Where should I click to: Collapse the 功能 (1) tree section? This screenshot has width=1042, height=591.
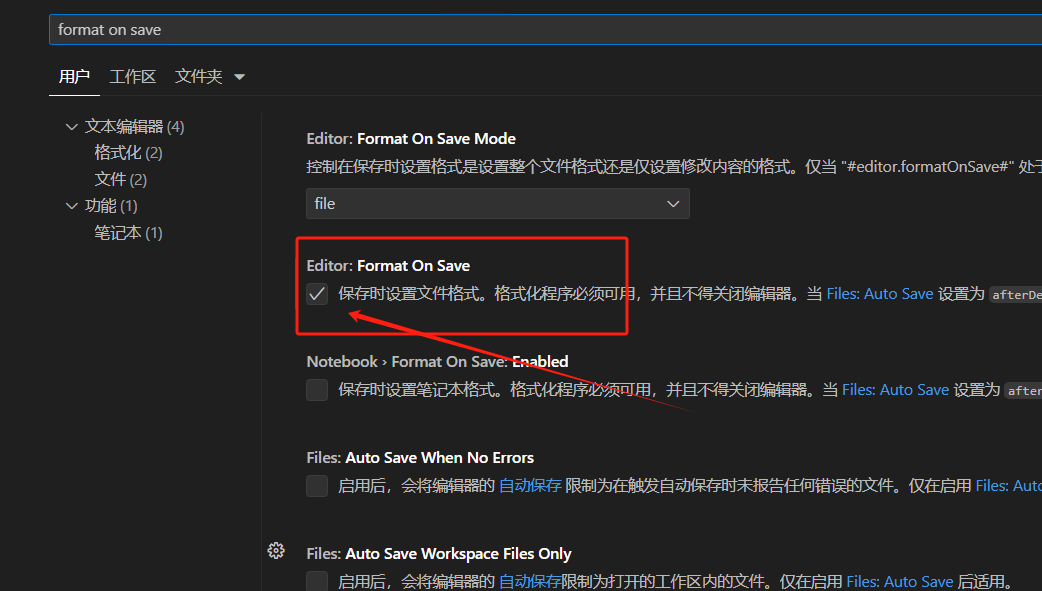pyautogui.click(x=72, y=206)
